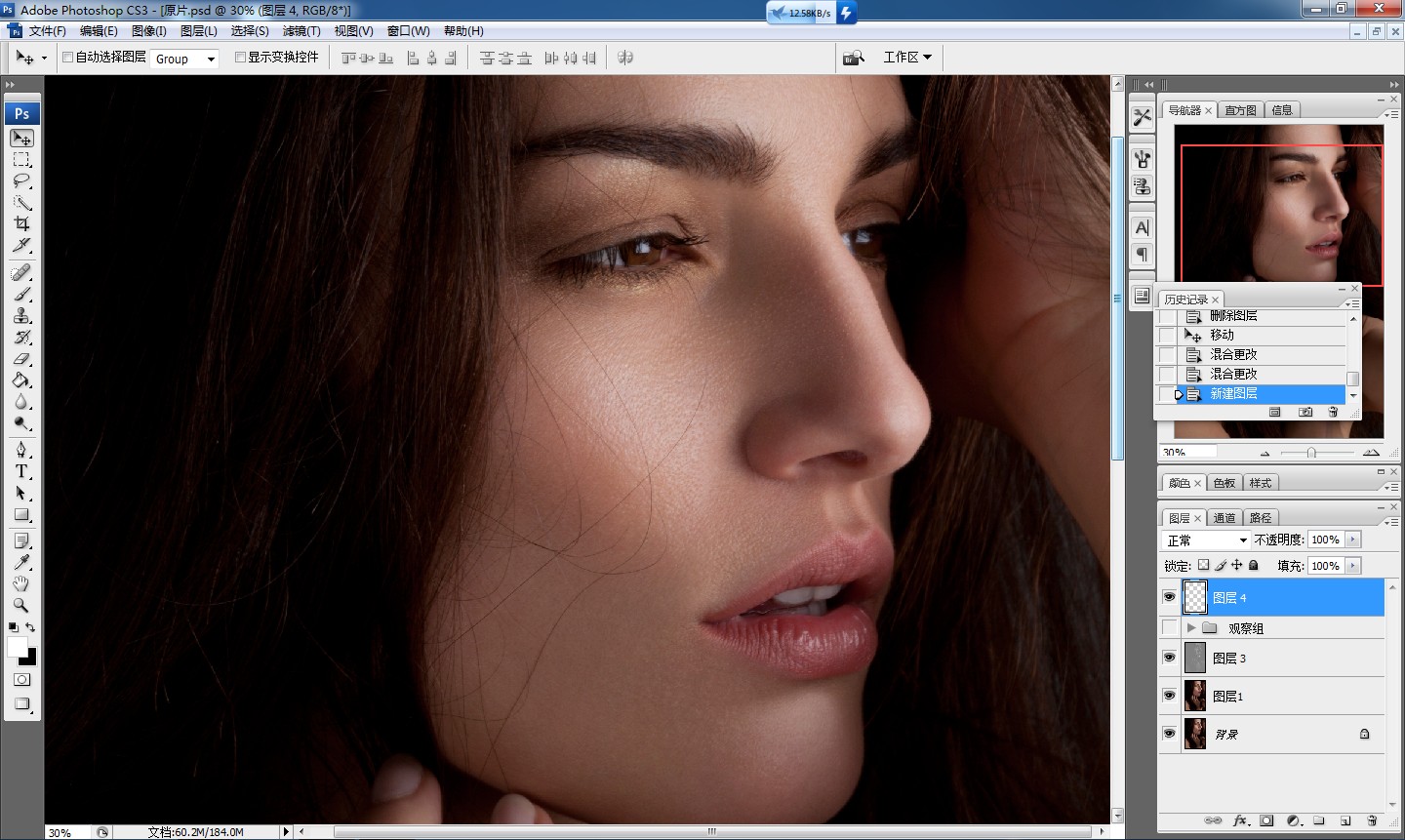Open Adobe Bridge from options bar

[x=854, y=58]
